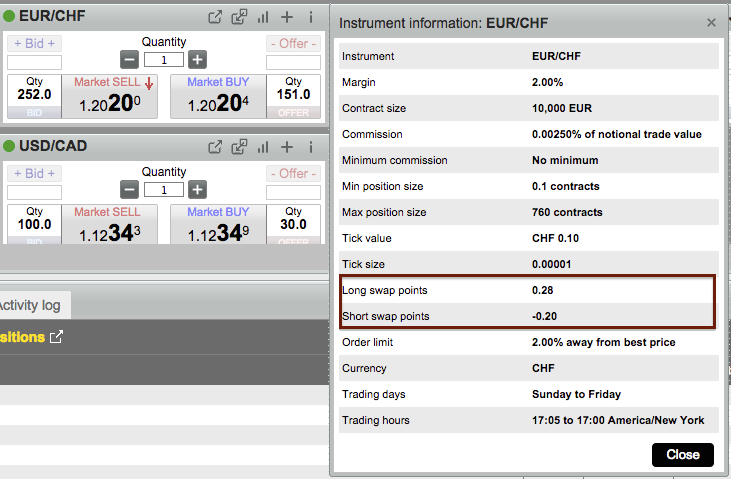Viewport: 731px width, 479px height.
Task: Decrease USD/CAD quantity with minus
Action: click(x=130, y=190)
